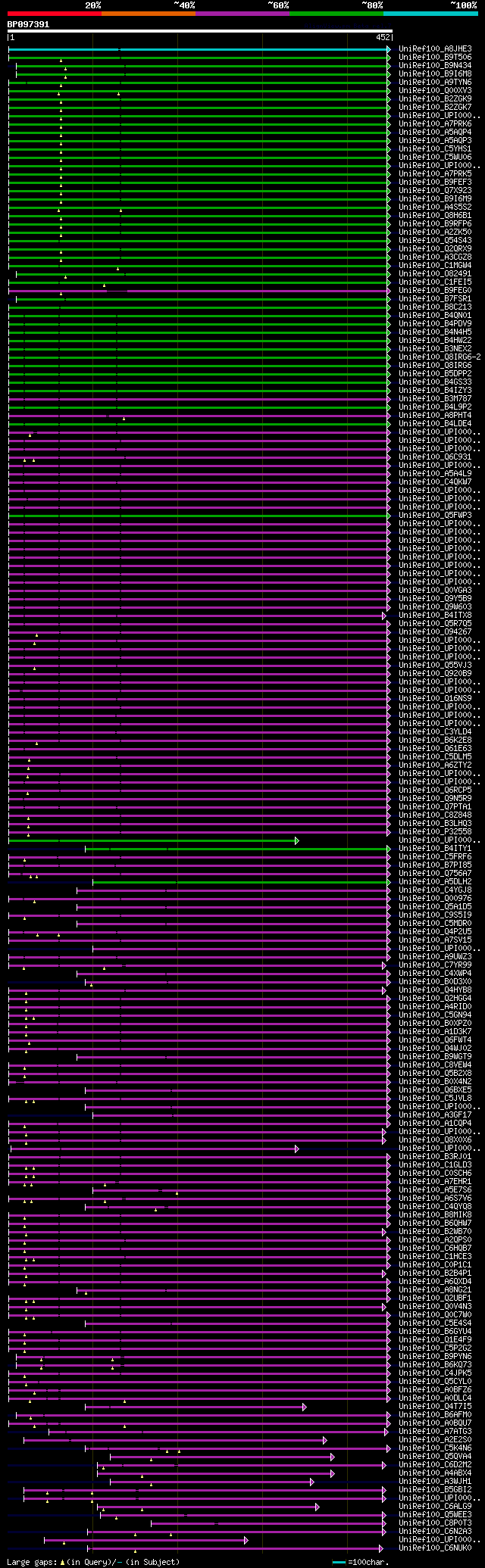
Task: Open hit UniRef100_Q00XV3
Action: 435,91
